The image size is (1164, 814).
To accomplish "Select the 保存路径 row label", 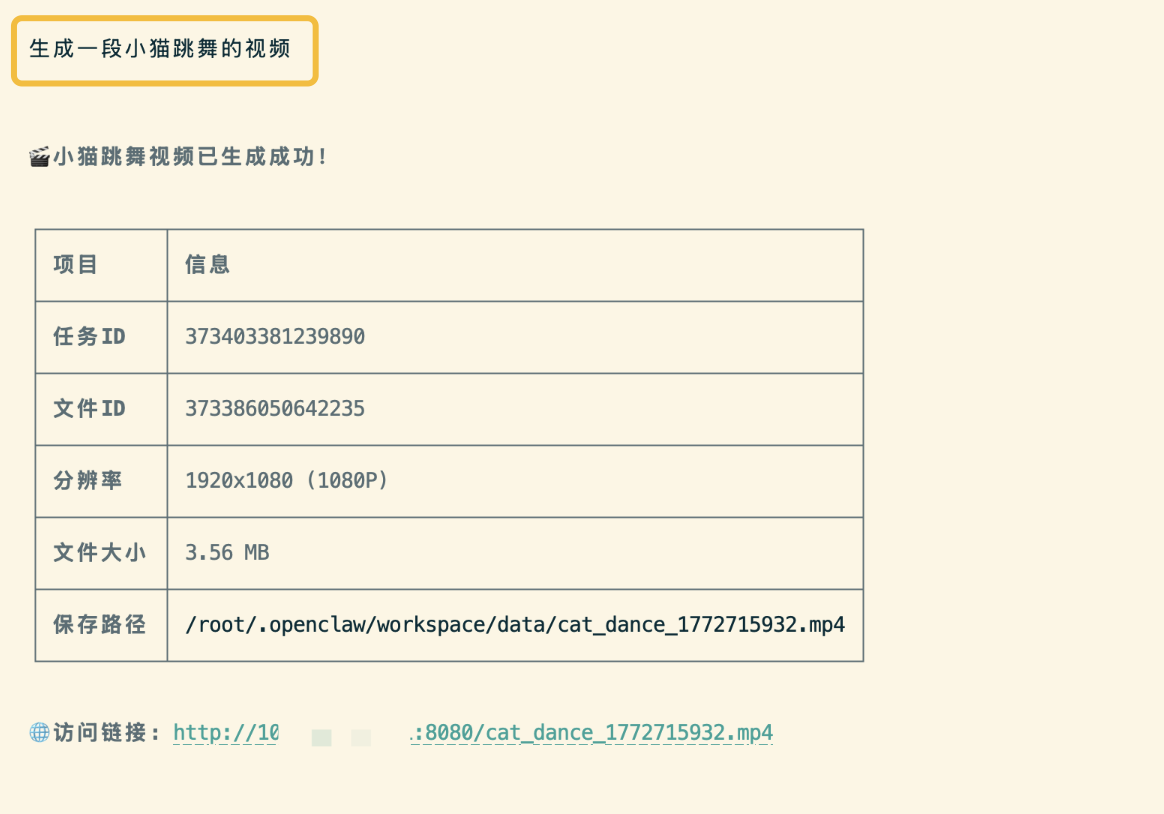I will [x=99, y=625].
